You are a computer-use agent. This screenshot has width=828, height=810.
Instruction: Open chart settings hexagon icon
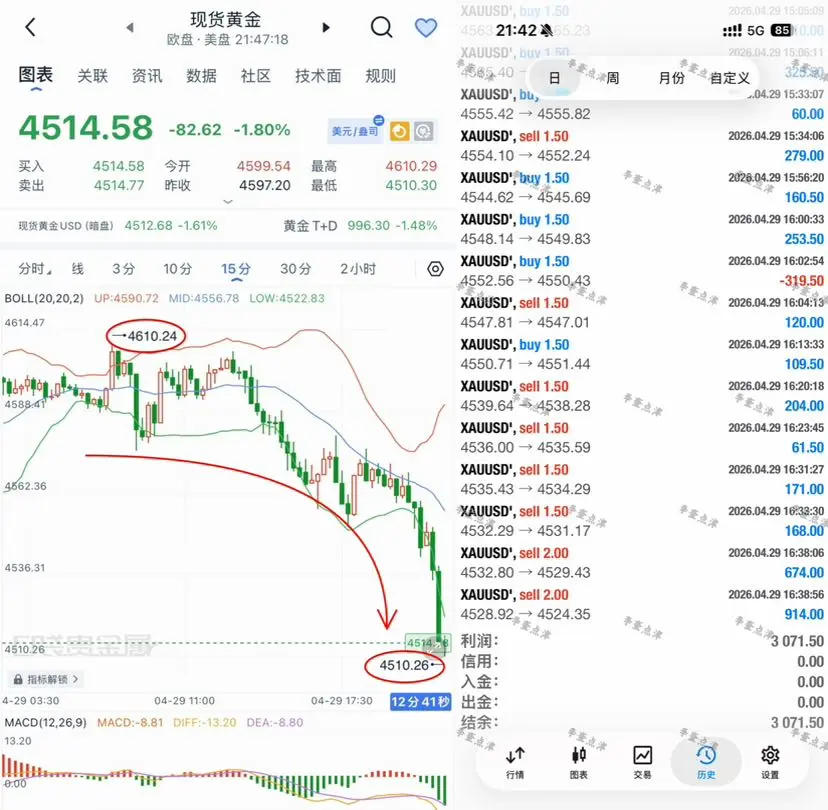[435, 269]
